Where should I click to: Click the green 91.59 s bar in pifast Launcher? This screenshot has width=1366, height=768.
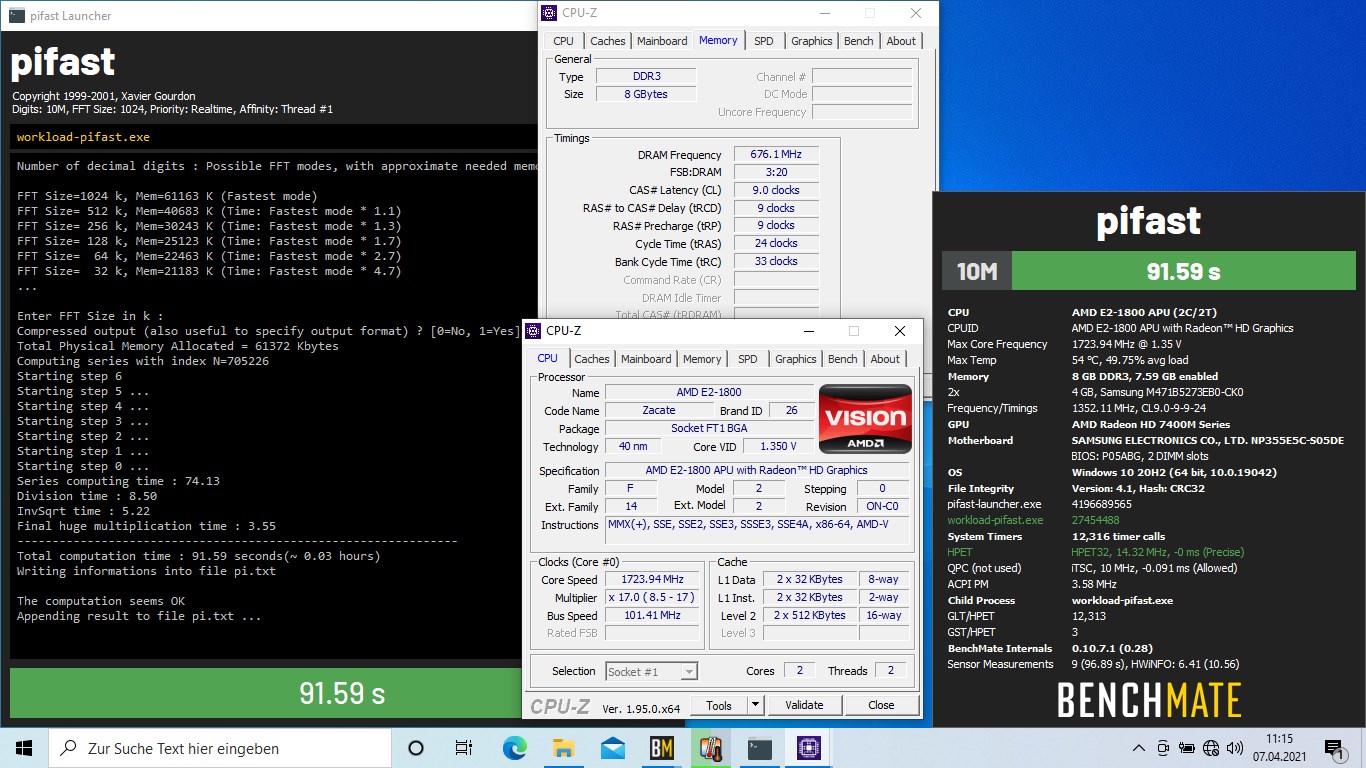[342, 693]
